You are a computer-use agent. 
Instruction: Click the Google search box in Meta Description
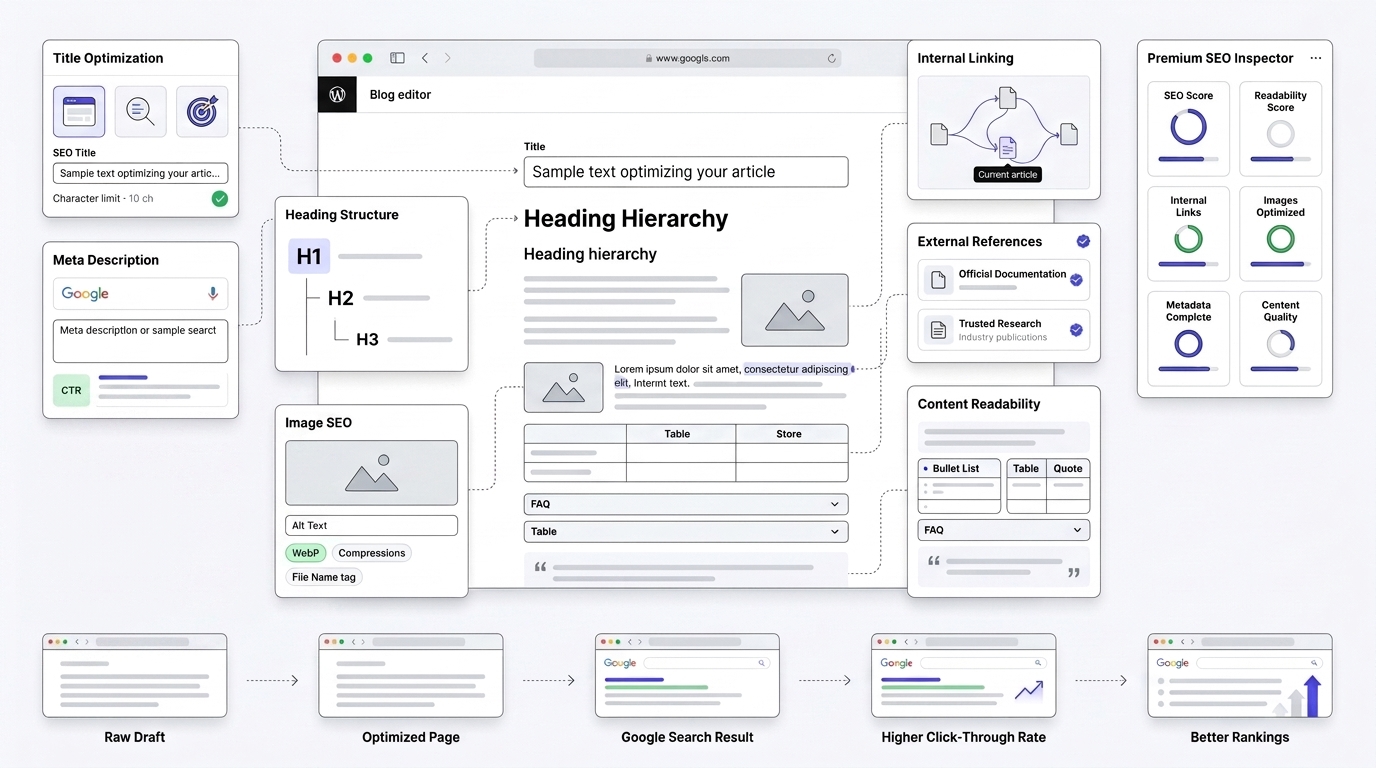point(140,294)
